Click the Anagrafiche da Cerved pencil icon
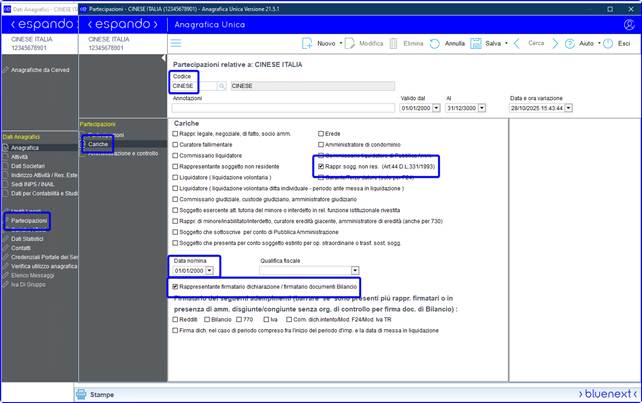Screen dimensions: 642x403 click(5, 70)
